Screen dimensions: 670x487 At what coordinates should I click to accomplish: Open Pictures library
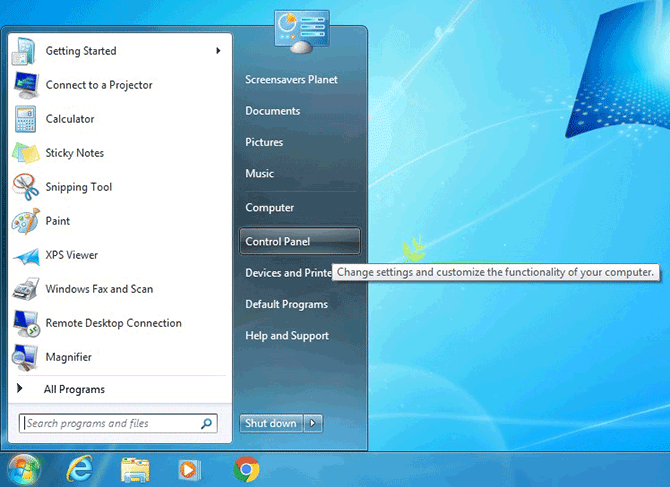[x=264, y=142]
